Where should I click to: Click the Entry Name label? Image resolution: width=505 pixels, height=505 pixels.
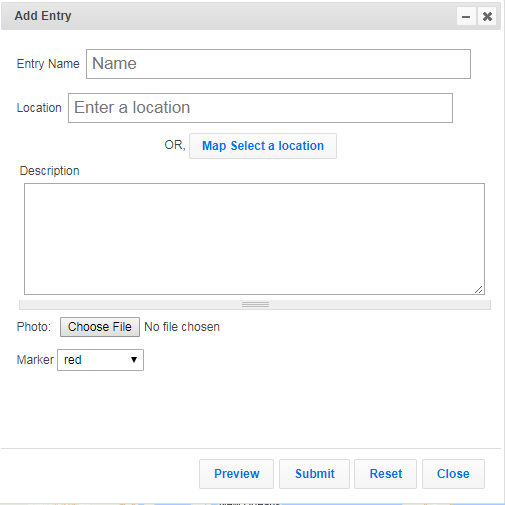click(48, 64)
